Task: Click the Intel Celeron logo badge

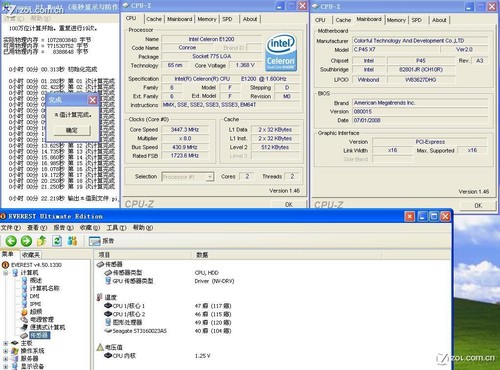Action: click(x=281, y=52)
